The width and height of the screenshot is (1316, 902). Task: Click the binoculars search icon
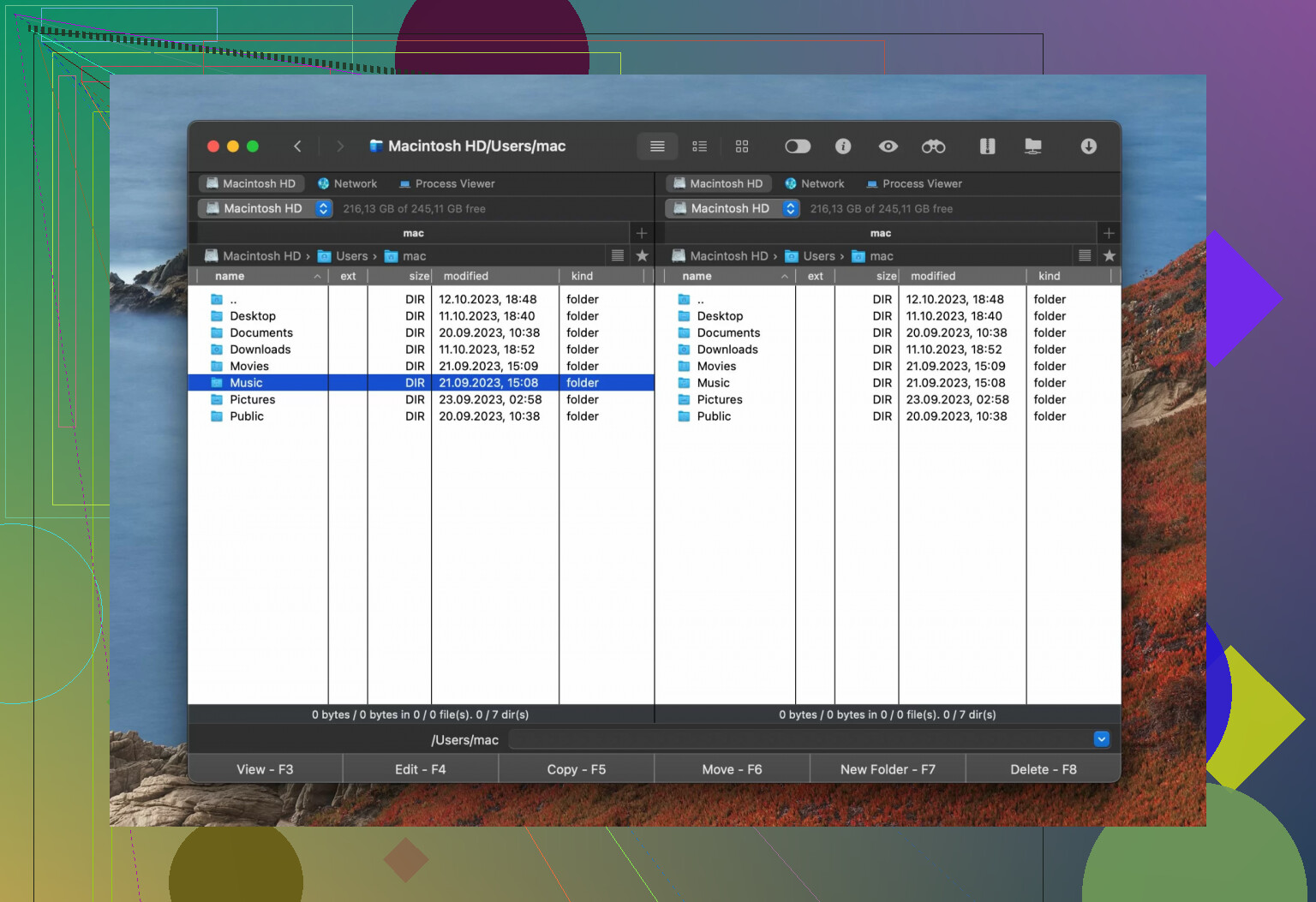point(933,146)
